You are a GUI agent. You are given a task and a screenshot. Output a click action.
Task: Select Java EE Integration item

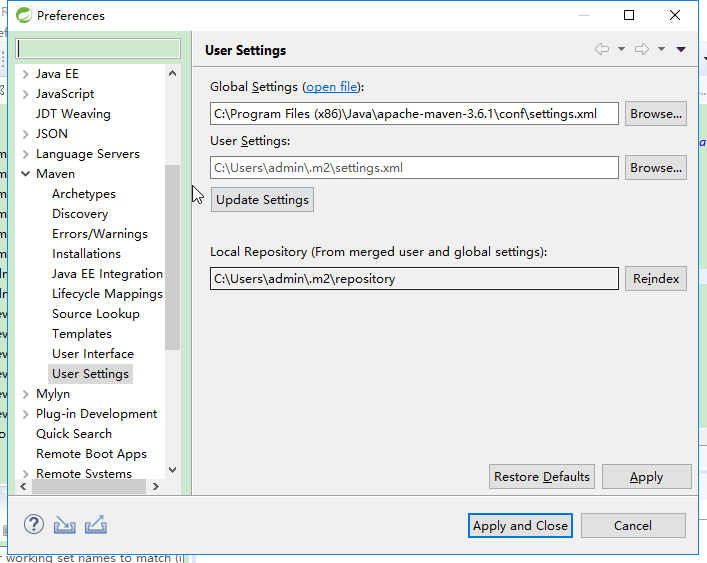click(107, 274)
